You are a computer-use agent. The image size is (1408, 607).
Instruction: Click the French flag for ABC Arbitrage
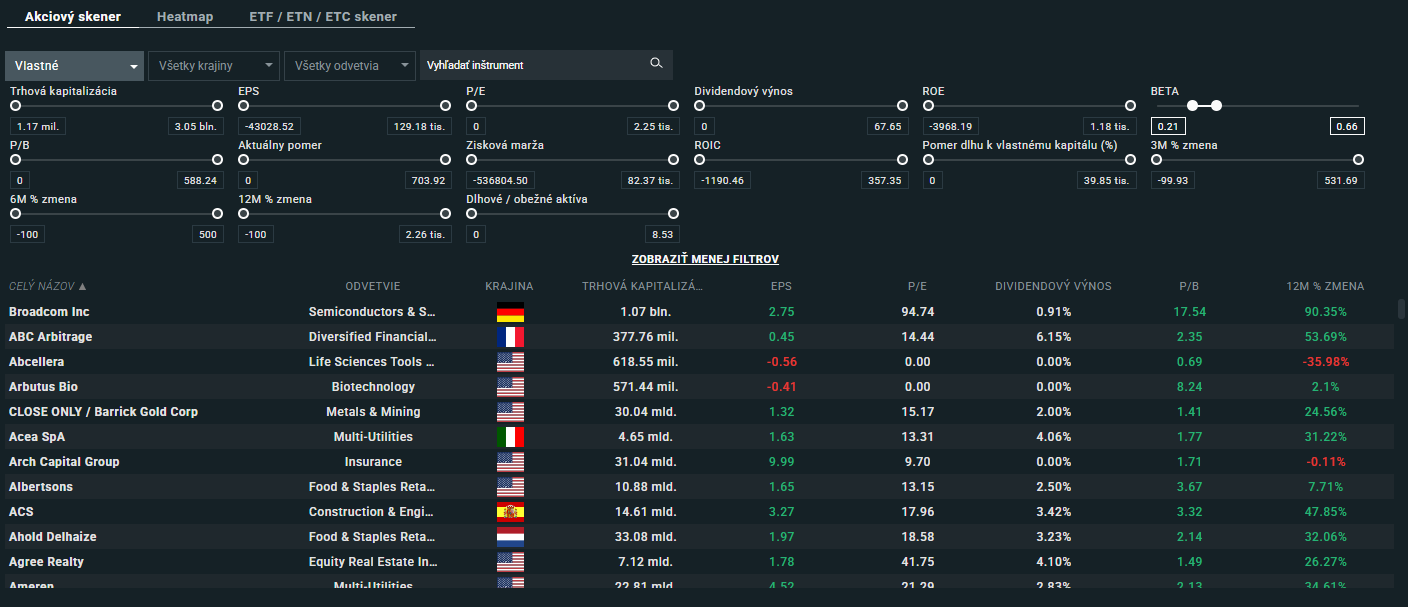pos(510,337)
